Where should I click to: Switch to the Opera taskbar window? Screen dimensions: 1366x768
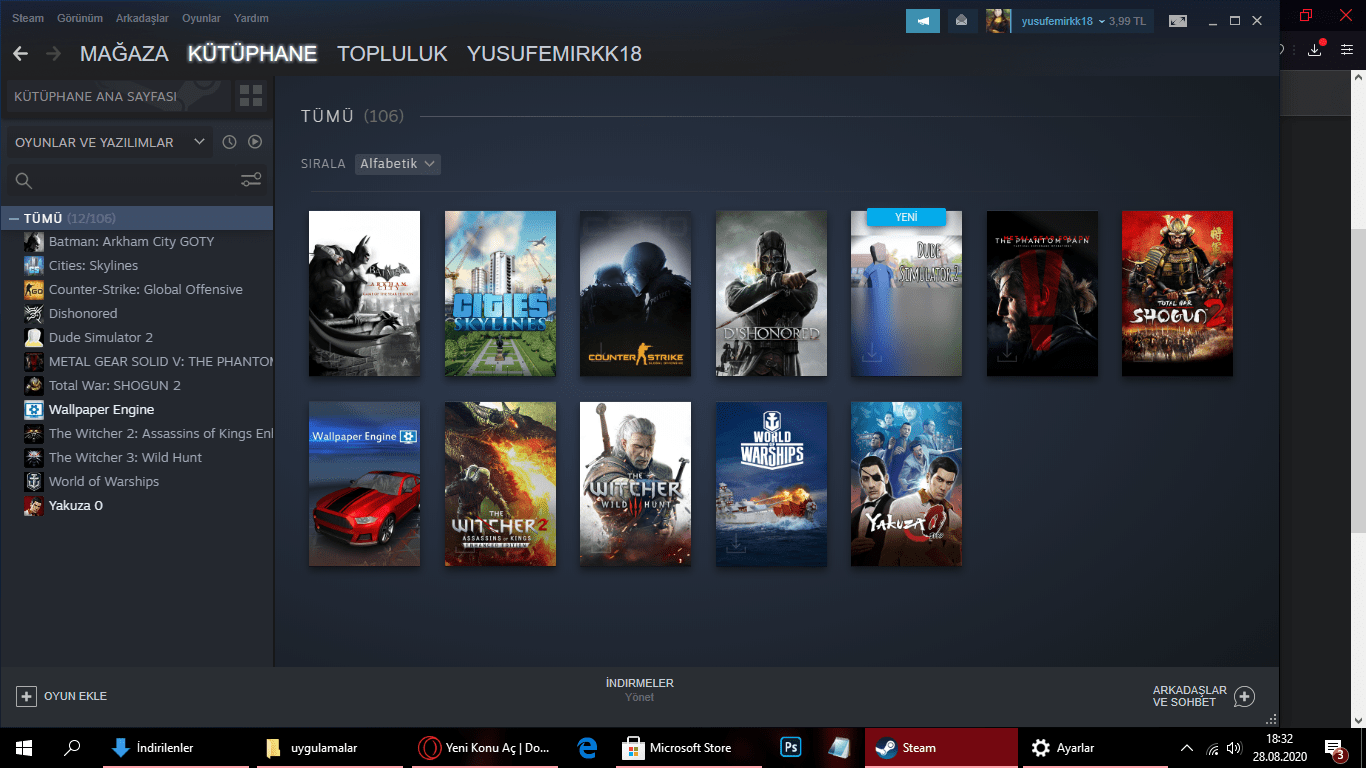(x=484, y=747)
